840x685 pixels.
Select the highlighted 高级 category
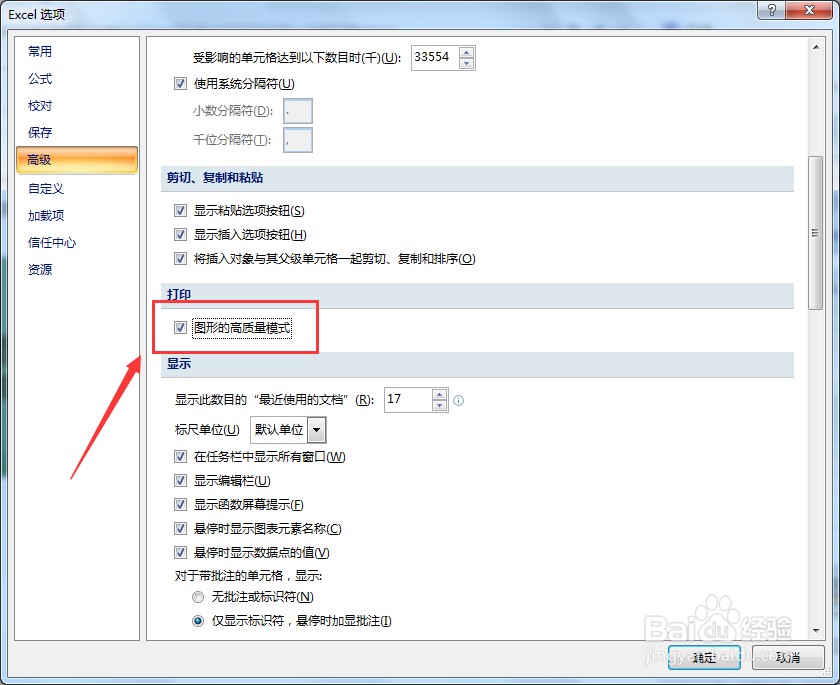pyautogui.click(x=77, y=160)
